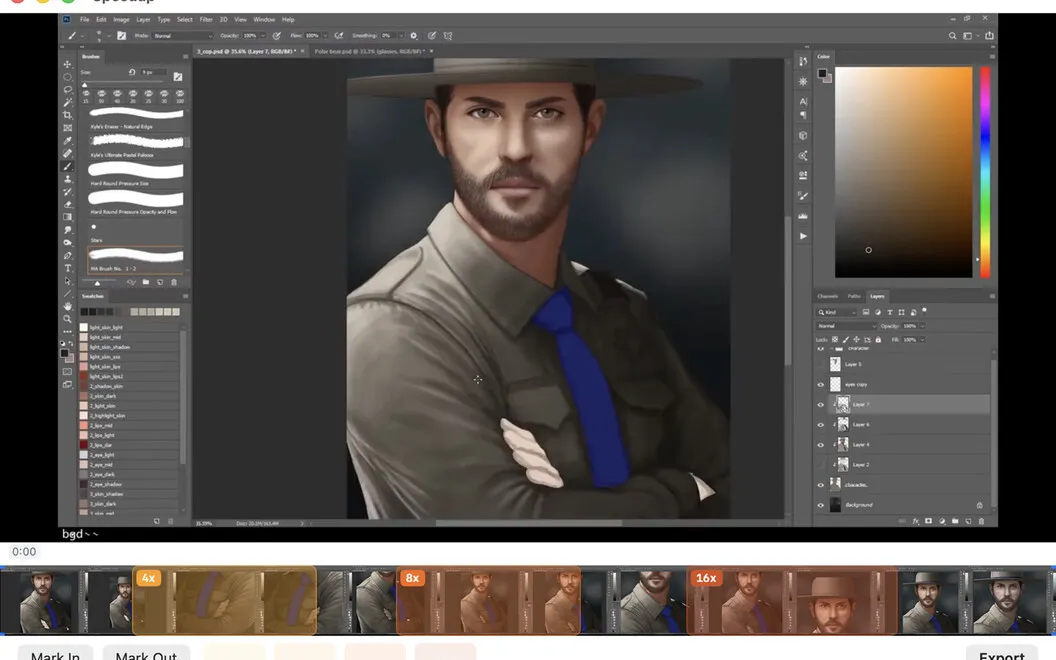This screenshot has width=1056, height=660.
Task: Click the foreground color swatch in Color panel
Action: click(822, 73)
